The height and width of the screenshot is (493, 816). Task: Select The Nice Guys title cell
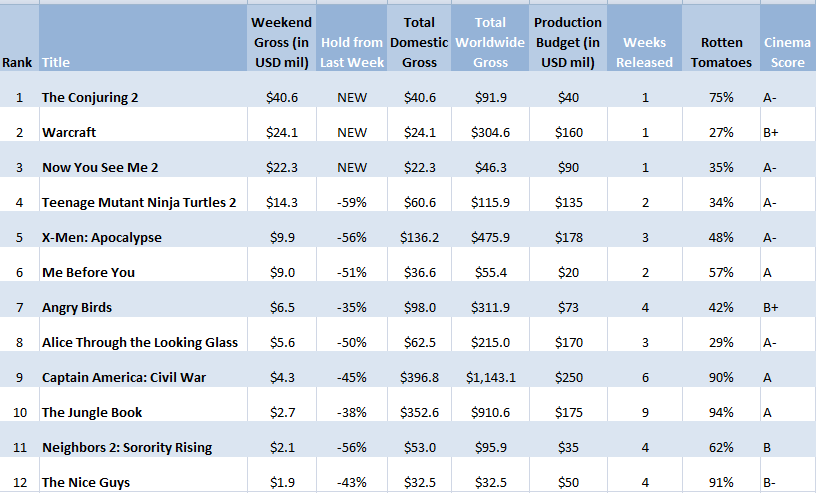pyautogui.click(x=87, y=483)
